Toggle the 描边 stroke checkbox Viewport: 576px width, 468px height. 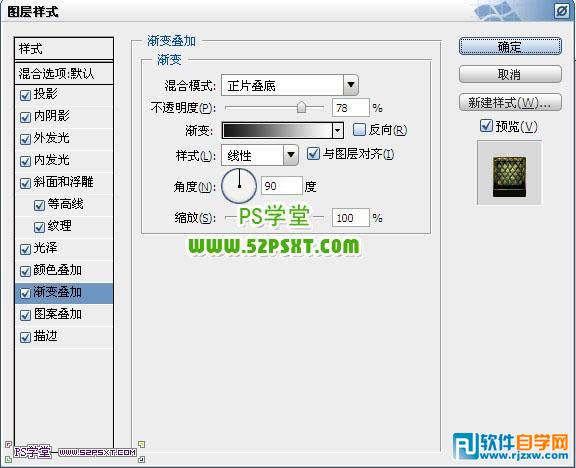click(25, 337)
